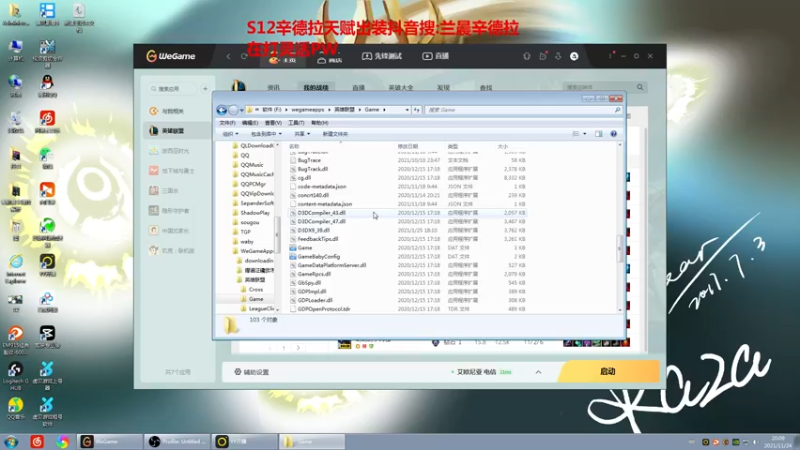The image size is (800, 450).
Task: Open the 共享 dropdown
Action: pyautogui.click(x=302, y=134)
